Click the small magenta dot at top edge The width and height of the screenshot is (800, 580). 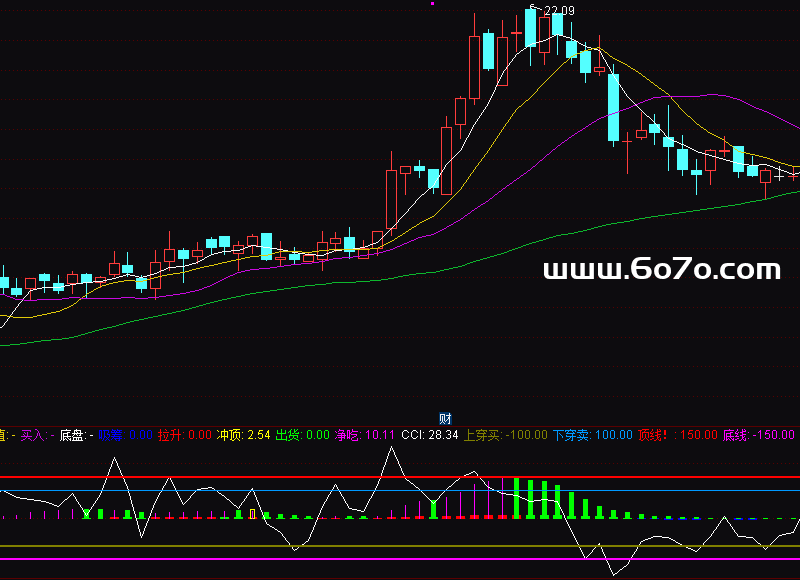tap(432, 3)
